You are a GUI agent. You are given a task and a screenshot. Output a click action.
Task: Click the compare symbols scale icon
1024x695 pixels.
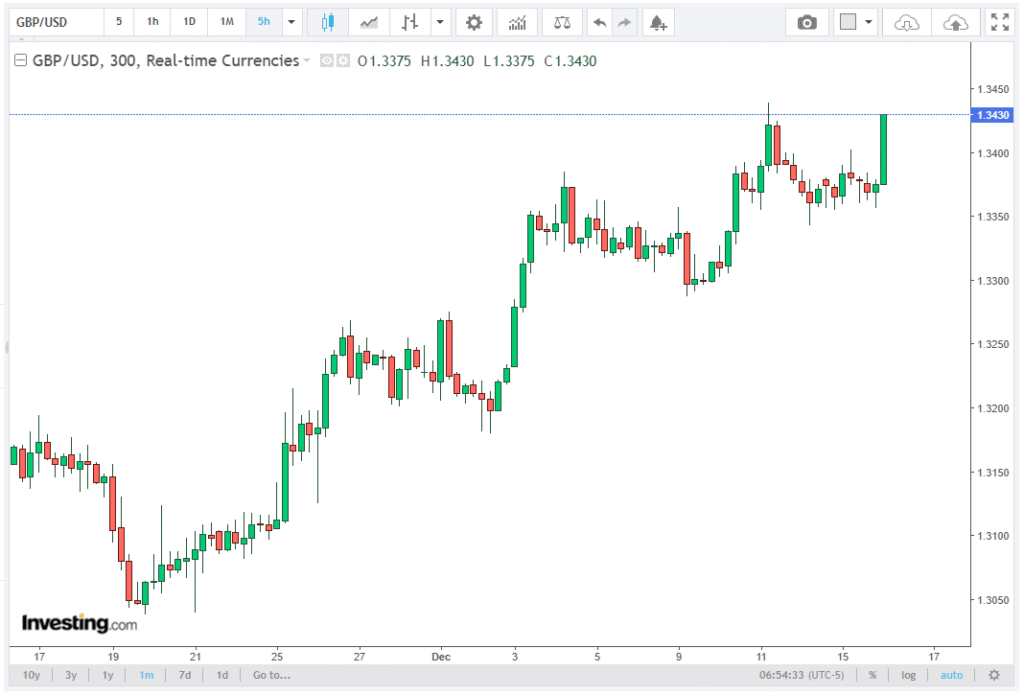pyautogui.click(x=563, y=22)
